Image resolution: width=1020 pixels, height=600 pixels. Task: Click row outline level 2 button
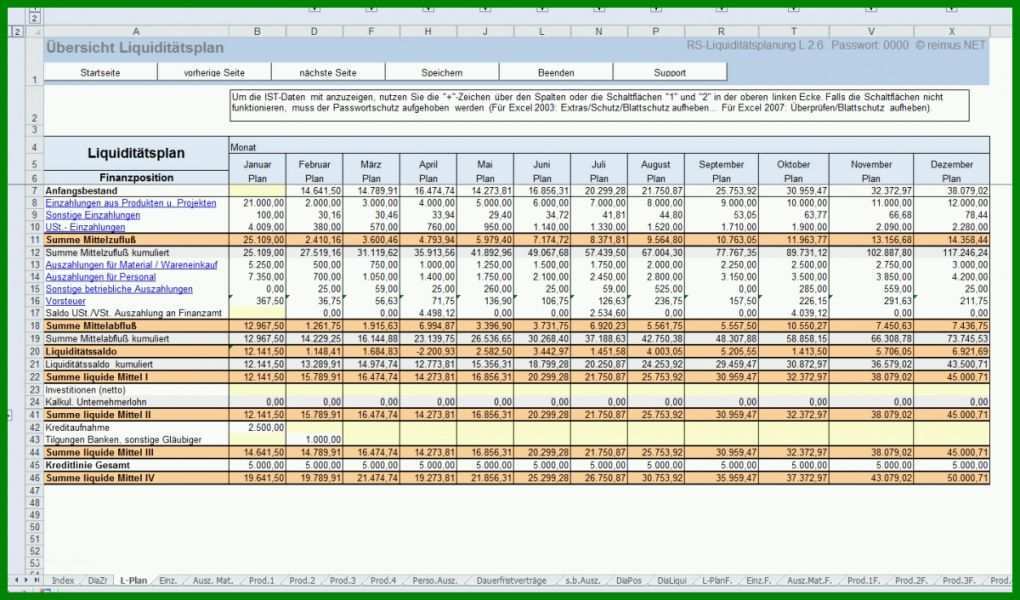click(x=16, y=32)
